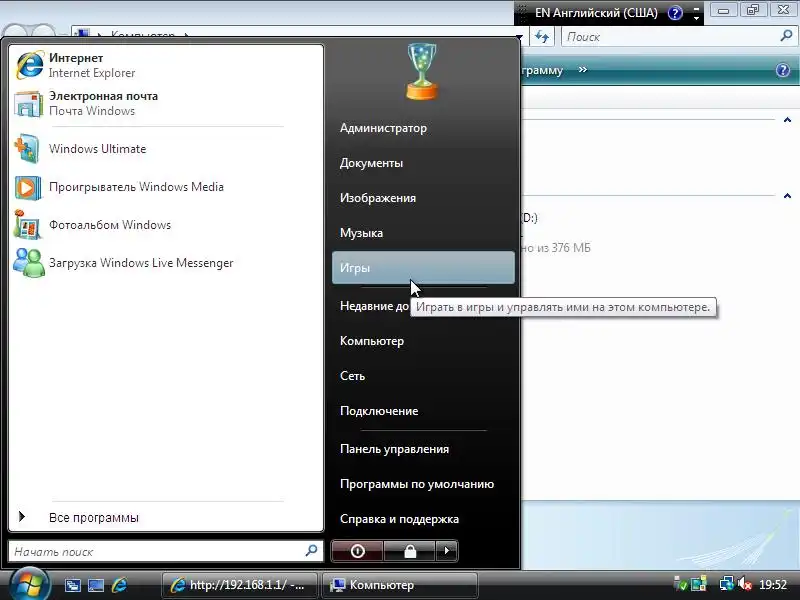The width and height of the screenshot is (800, 600).
Task: Click the Start menu search magnifier icon
Action: 311,551
